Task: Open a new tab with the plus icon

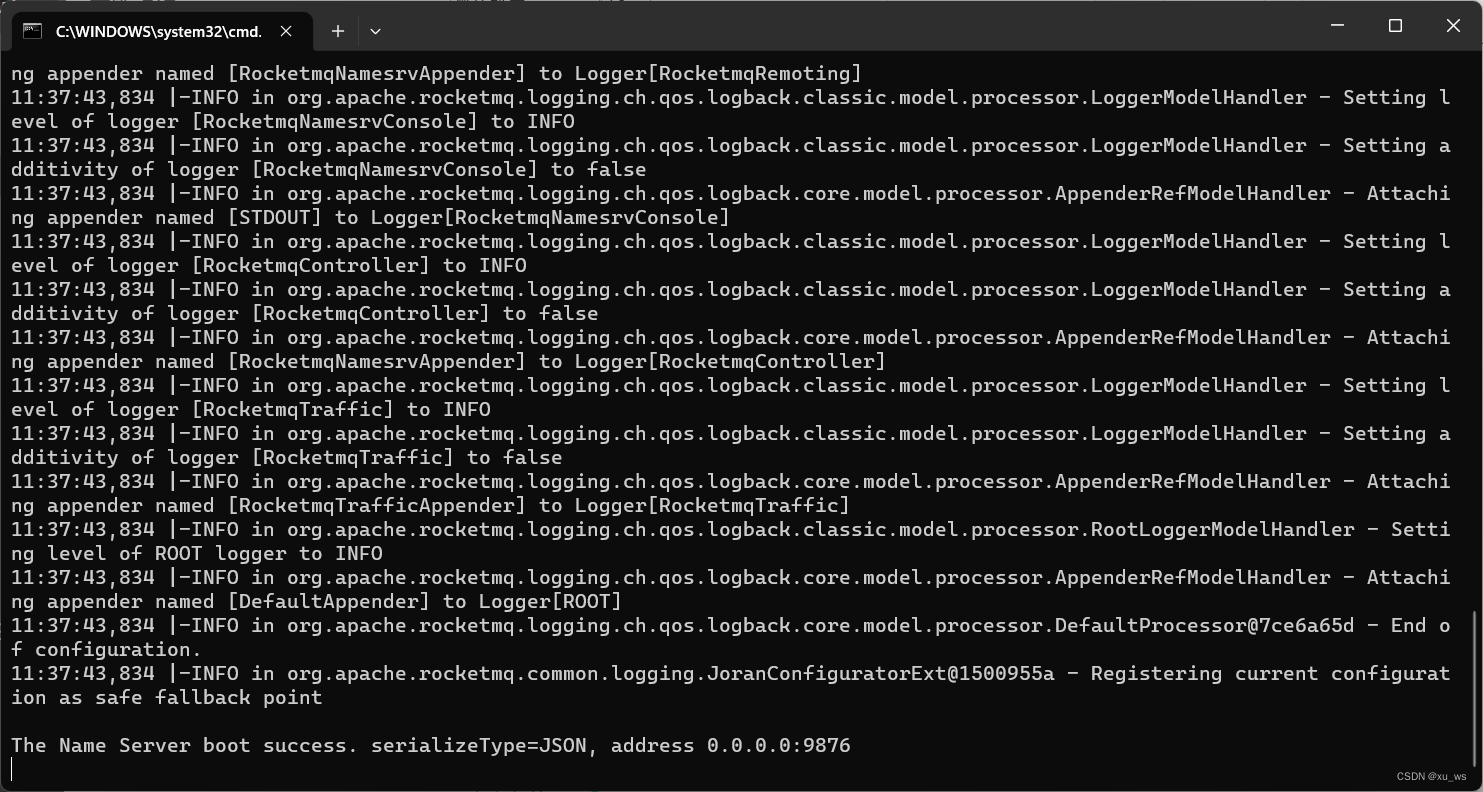Action: (x=337, y=31)
